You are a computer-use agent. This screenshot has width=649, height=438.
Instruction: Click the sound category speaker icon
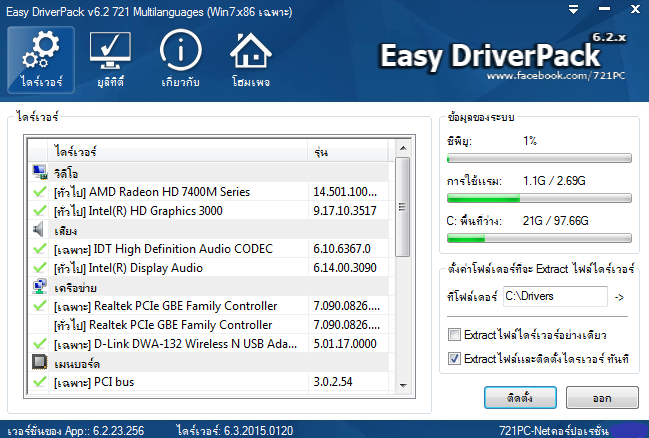click(38, 229)
